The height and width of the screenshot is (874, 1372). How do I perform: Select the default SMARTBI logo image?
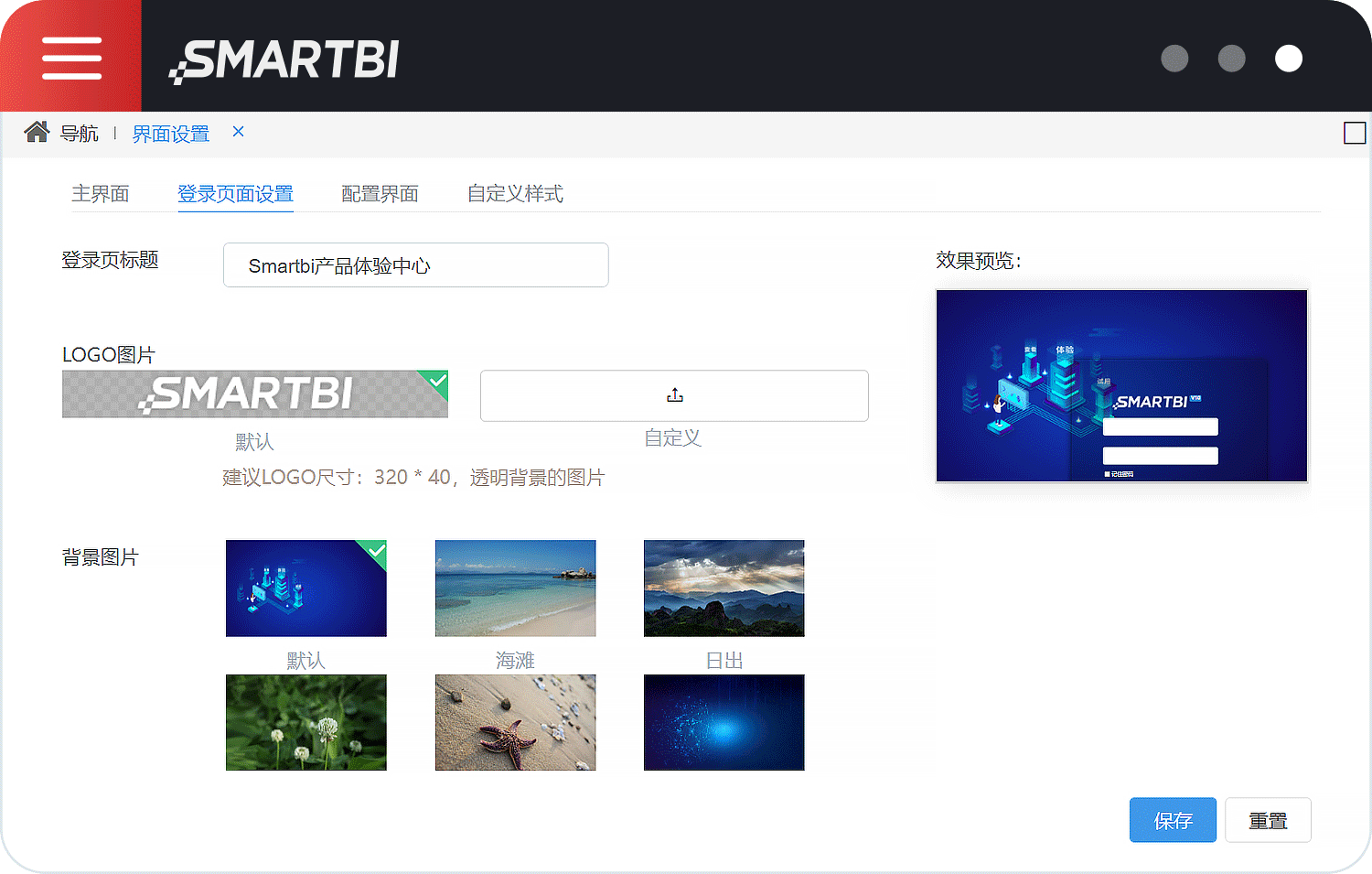point(255,394)
